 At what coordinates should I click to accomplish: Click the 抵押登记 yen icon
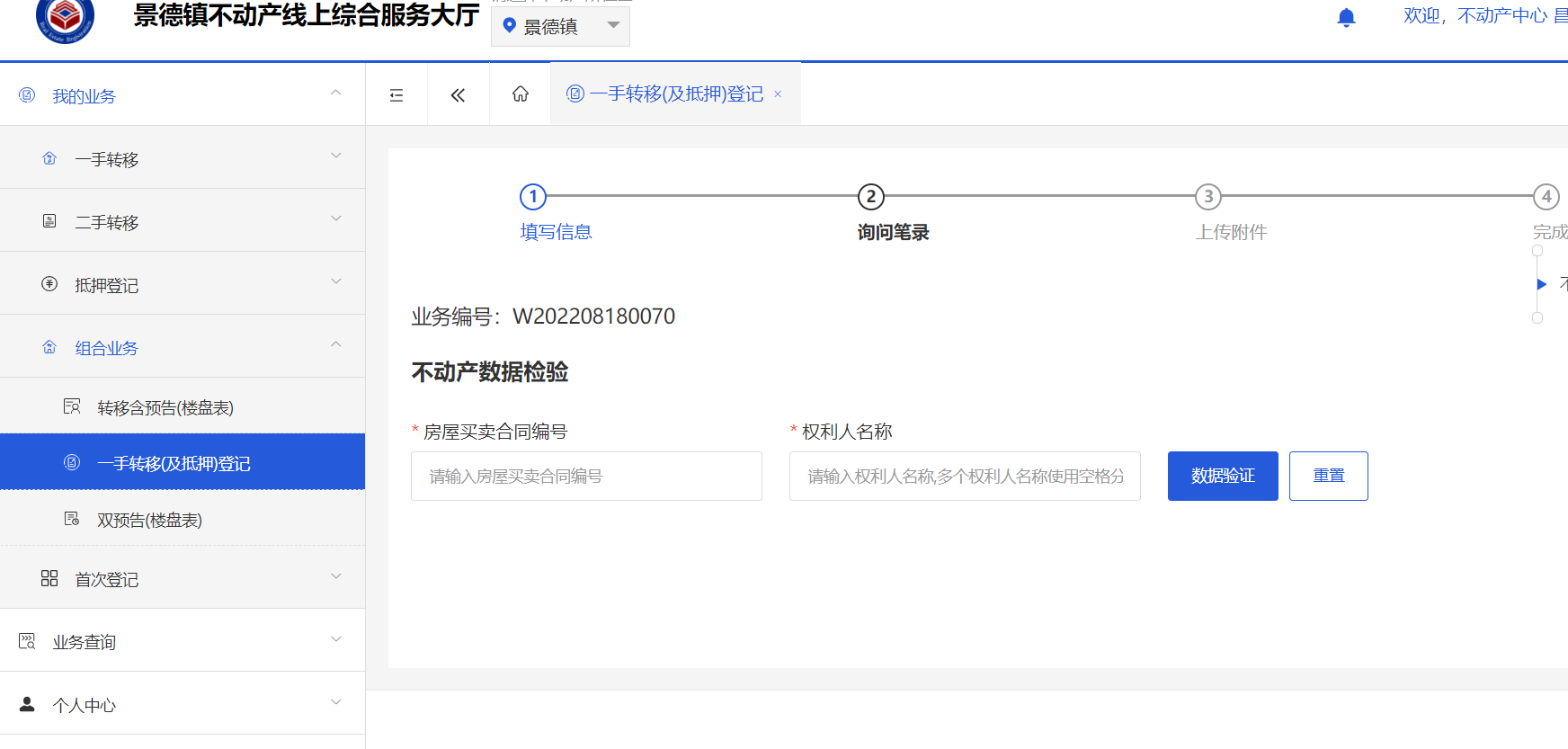point(49,284)
